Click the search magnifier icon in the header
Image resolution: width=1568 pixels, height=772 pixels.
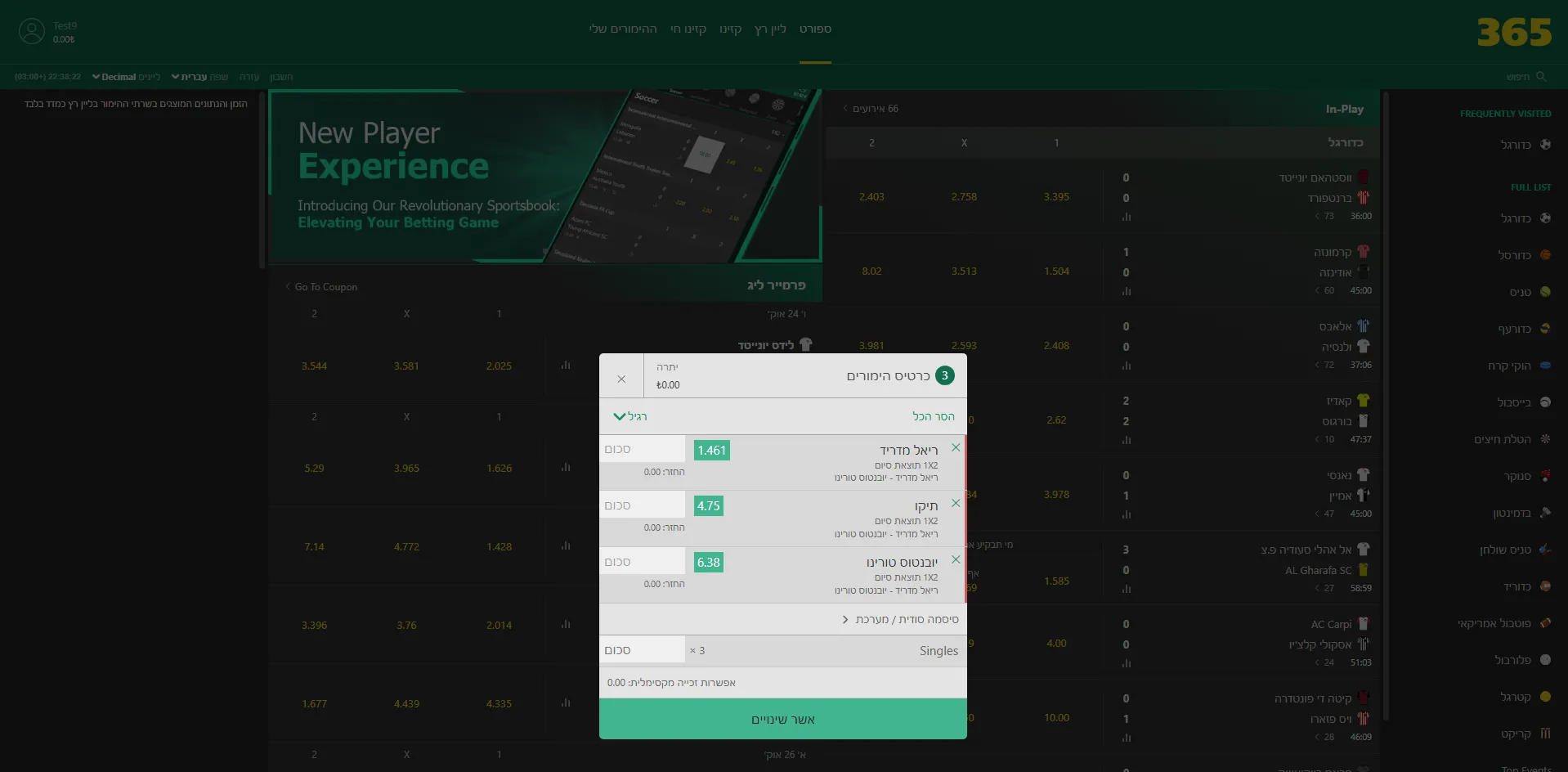pyautogui.click(x=1540, y=76)
